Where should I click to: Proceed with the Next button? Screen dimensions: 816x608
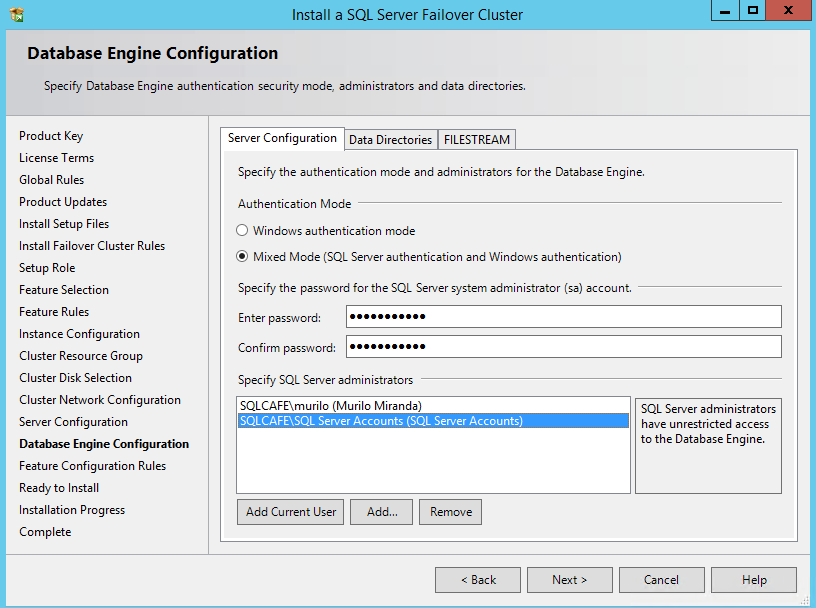(x=569, y=580)
